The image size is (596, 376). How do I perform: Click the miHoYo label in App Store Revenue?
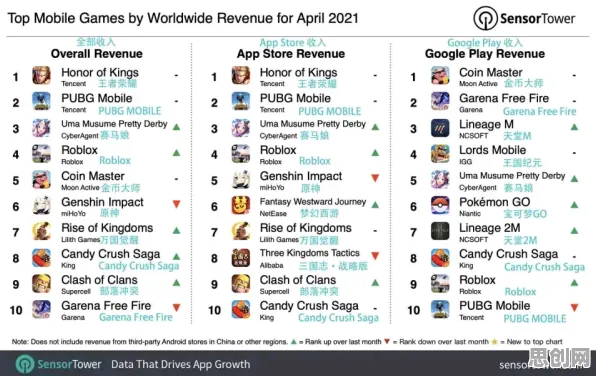(x=272, y=188)
